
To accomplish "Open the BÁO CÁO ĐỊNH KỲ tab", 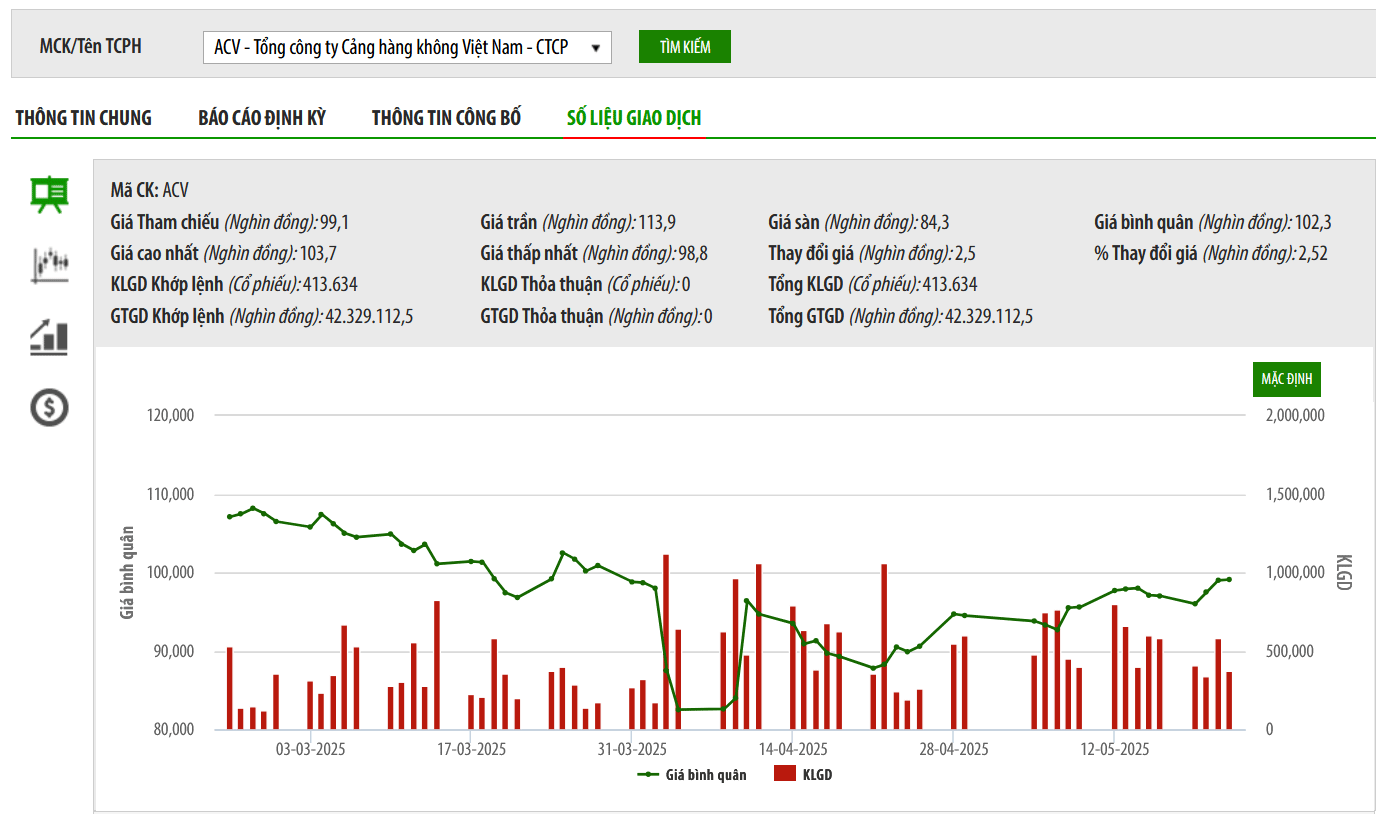I will pyautogui.click(x=262, y=118).
